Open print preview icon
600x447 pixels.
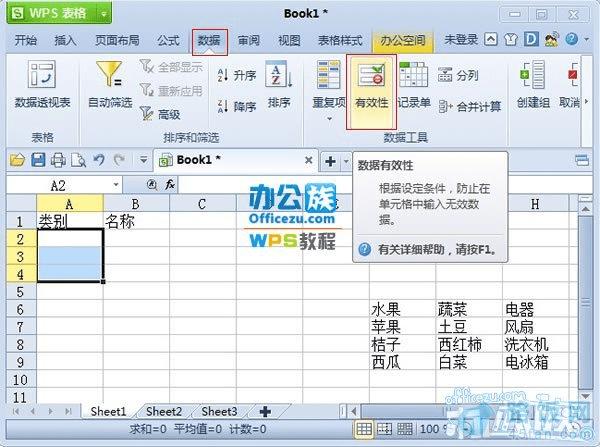point(78,160)
